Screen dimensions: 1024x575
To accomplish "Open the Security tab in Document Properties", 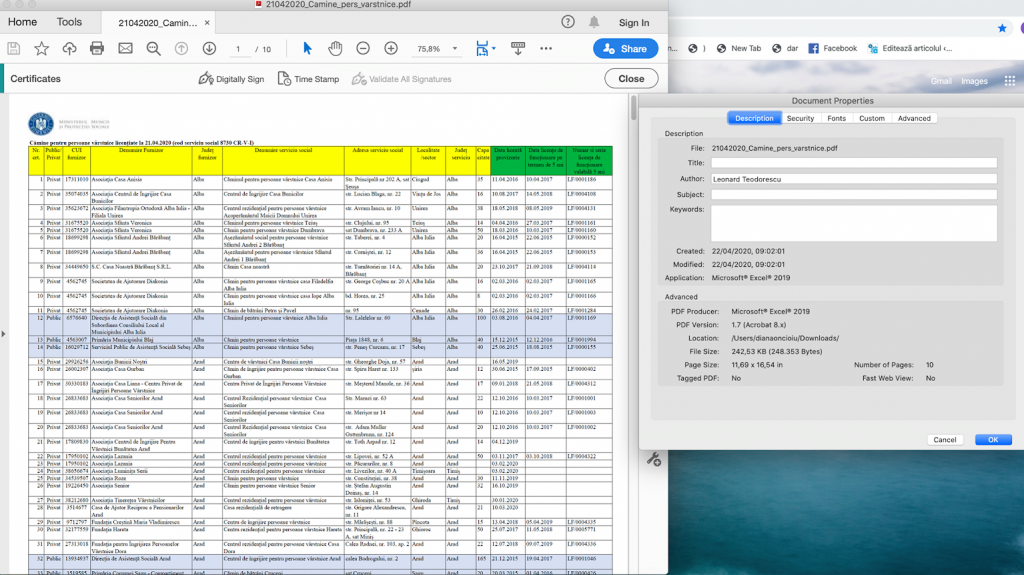I will point(800,118).
